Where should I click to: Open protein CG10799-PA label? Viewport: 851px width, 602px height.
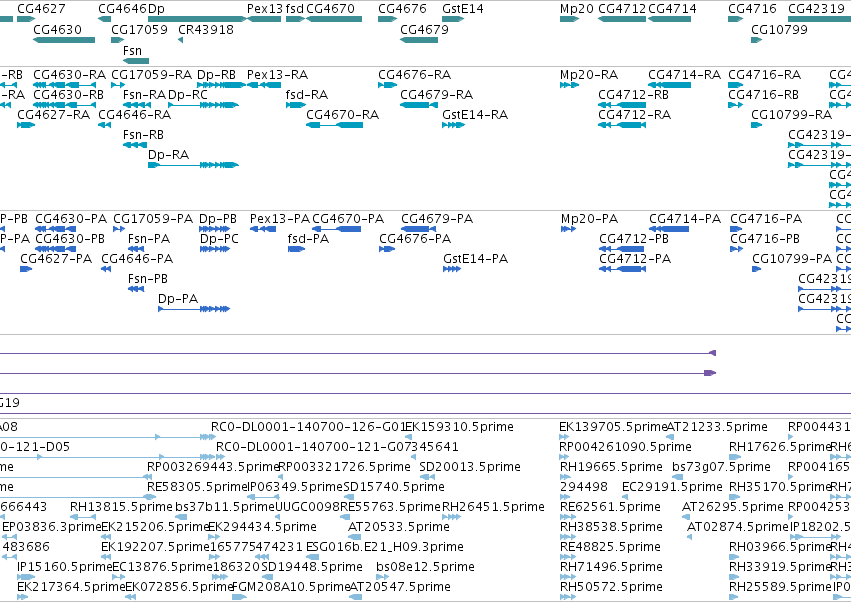792,259
